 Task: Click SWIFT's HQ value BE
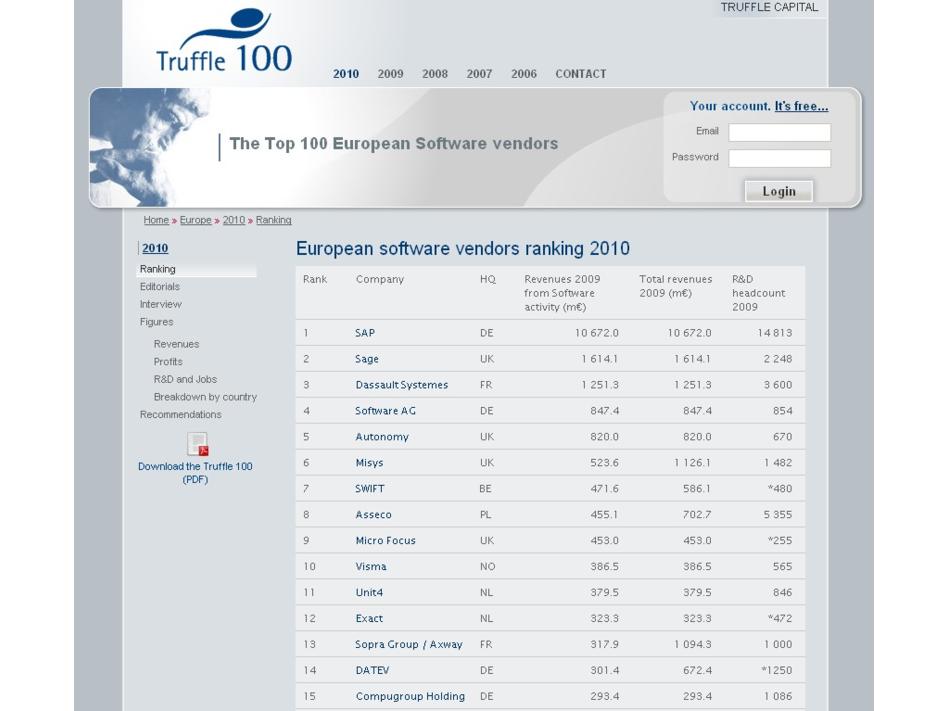[x=485, y=489]
